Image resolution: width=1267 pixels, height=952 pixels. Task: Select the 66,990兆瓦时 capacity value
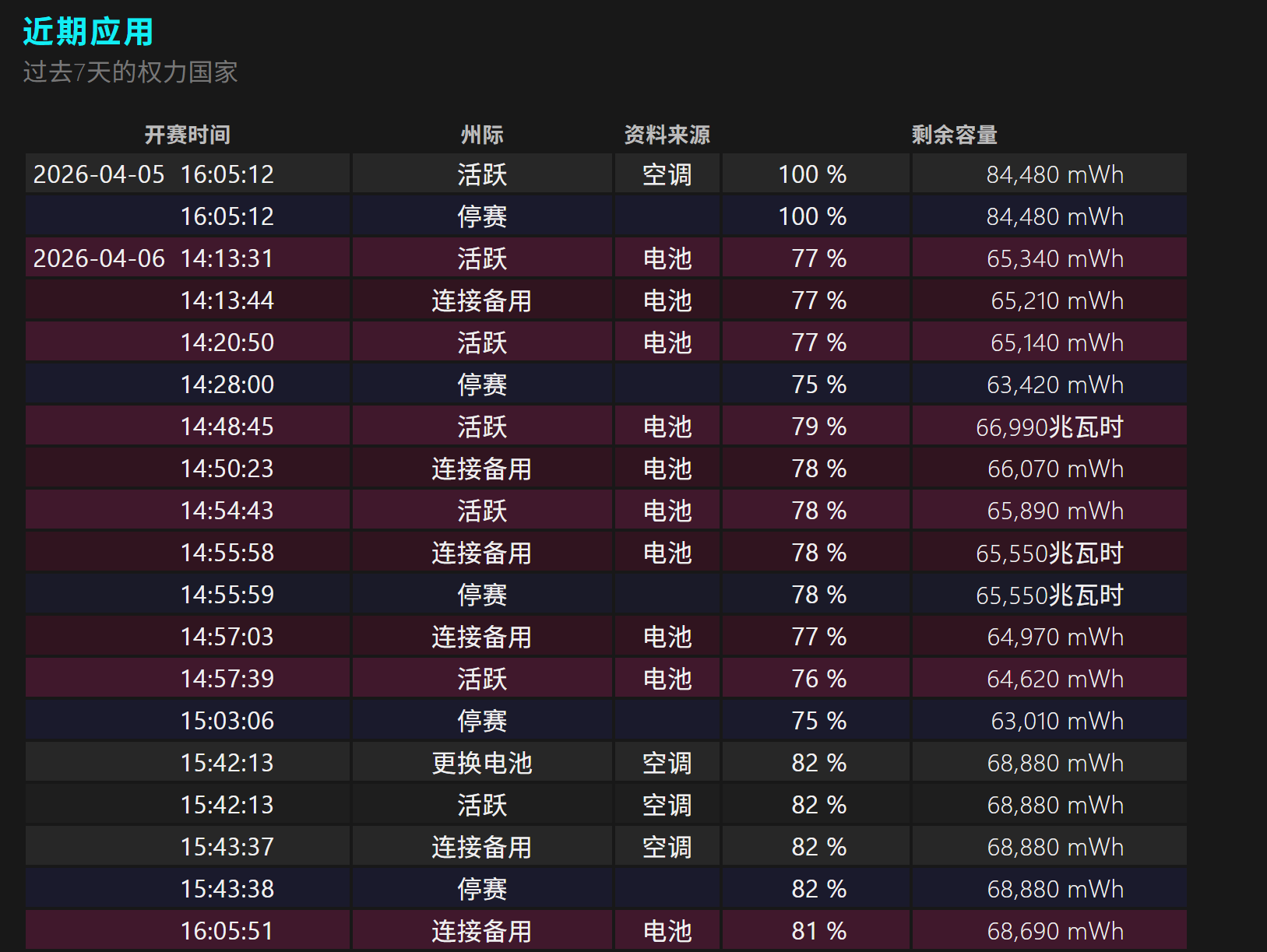point(1049,427)
